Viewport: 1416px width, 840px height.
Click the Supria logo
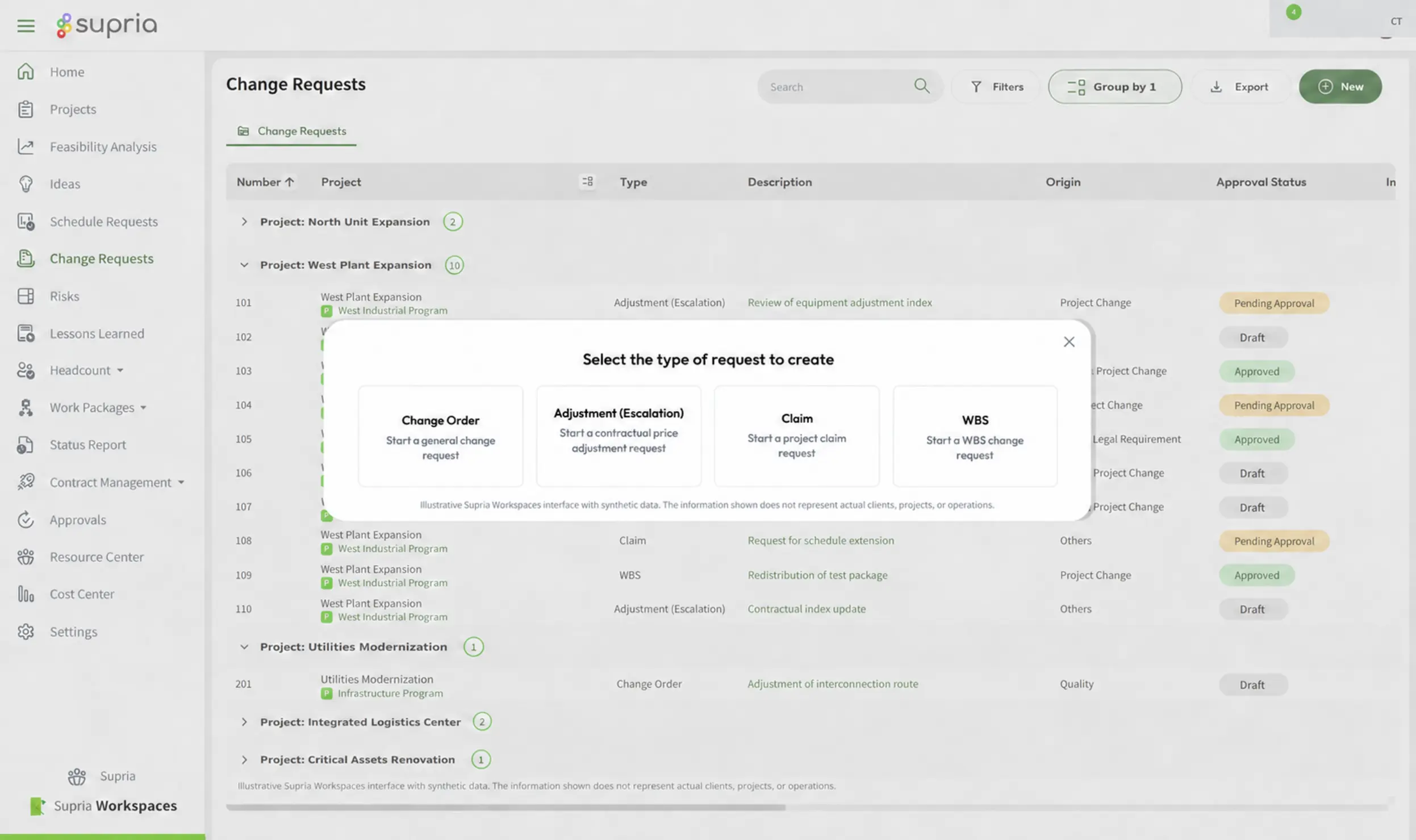pos(106,25)
